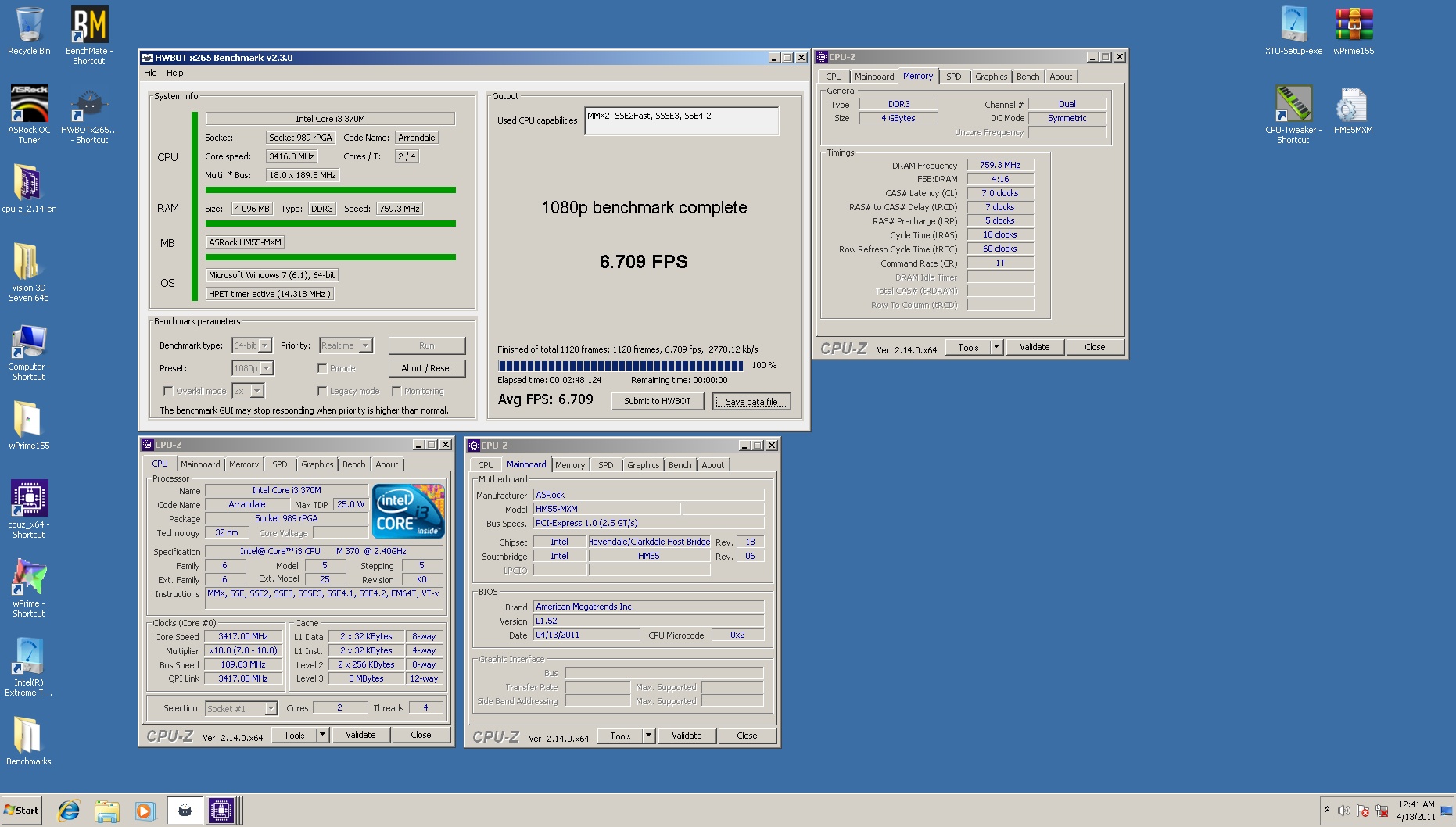Click the Intel Core i3 370M name field

286,490
